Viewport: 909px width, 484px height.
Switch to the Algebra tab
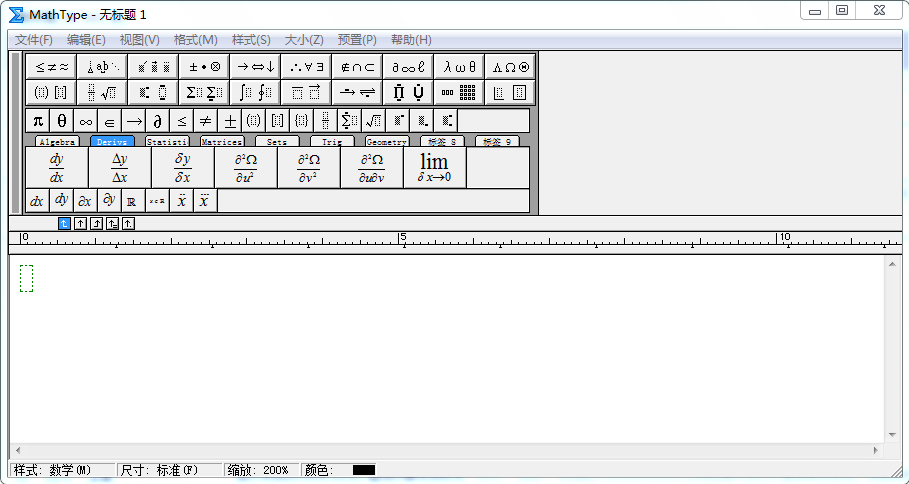coord(57,141)
